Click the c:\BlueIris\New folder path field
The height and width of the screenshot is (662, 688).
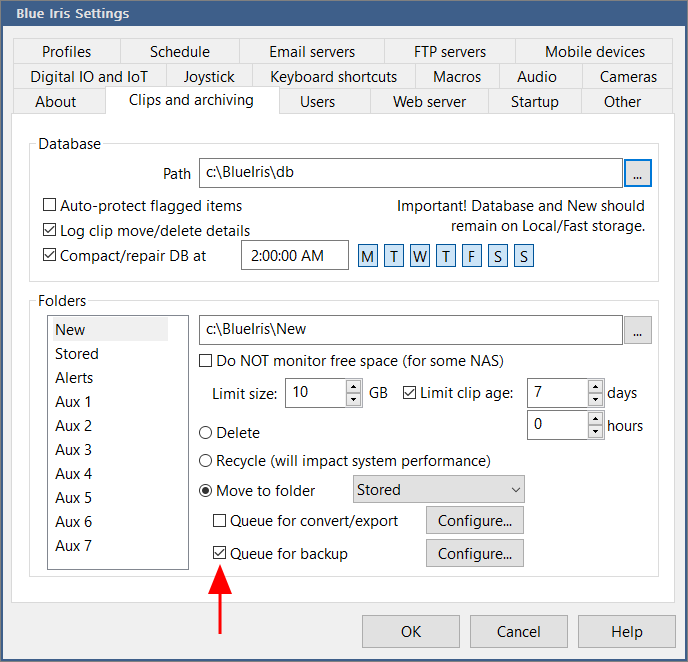[411, 329]
